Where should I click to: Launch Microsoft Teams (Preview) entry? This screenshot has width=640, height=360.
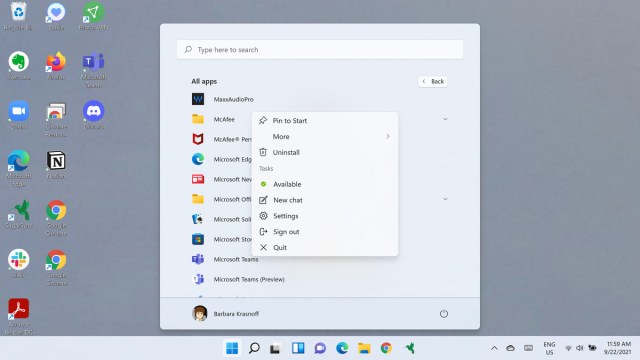pyautogui.click(x=238, y=279)
